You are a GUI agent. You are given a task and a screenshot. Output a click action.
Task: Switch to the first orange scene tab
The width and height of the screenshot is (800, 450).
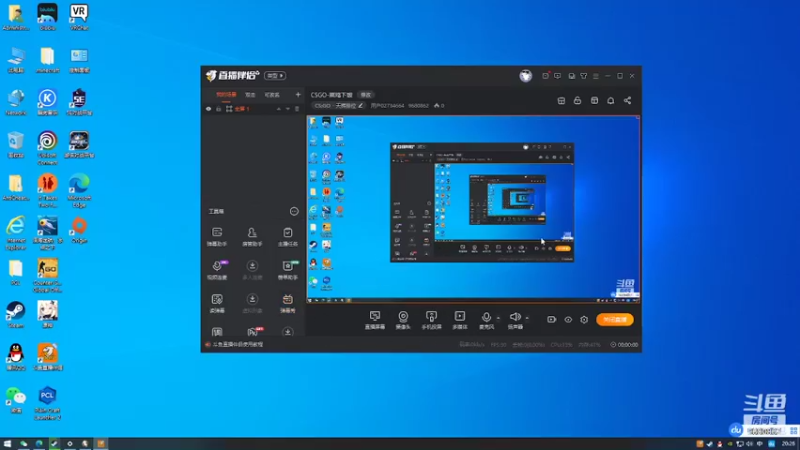tap(226, 94)
